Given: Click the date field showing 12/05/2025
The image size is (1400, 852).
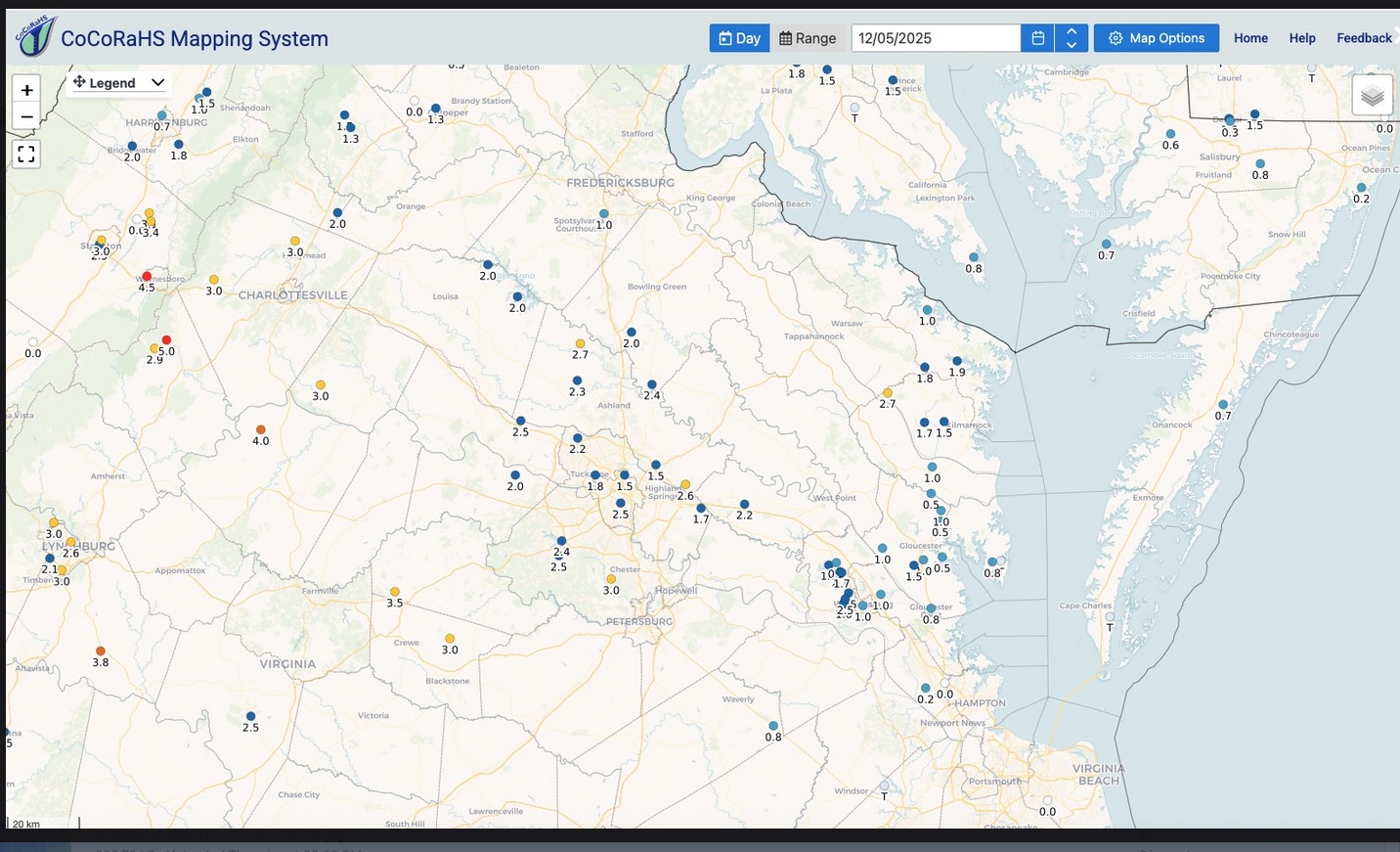Looking at the screenshot, I should pos(936,38).
